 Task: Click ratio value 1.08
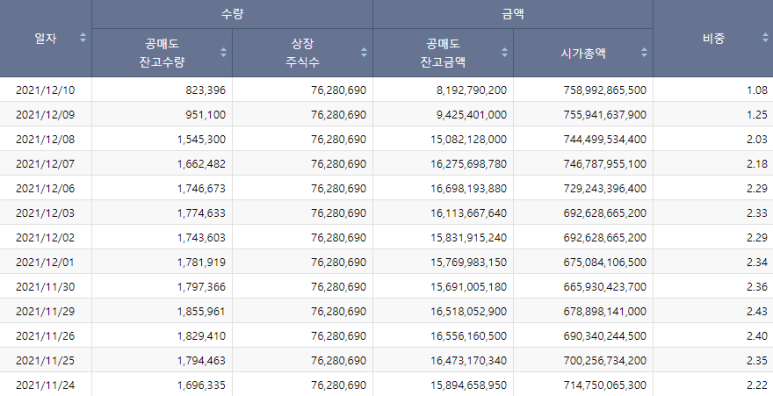tap(757, 90)
